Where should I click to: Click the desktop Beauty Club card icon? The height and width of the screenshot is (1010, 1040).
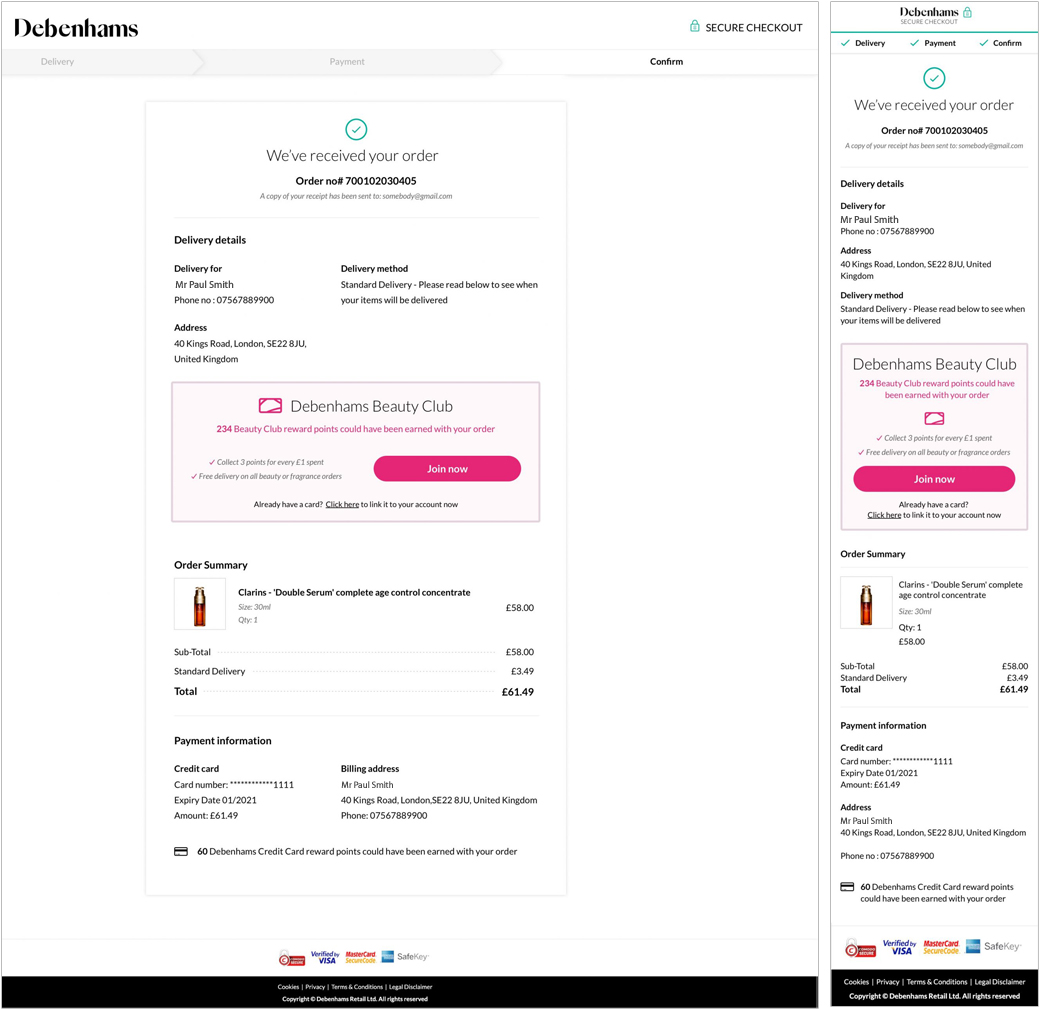(x=270, y=406)
